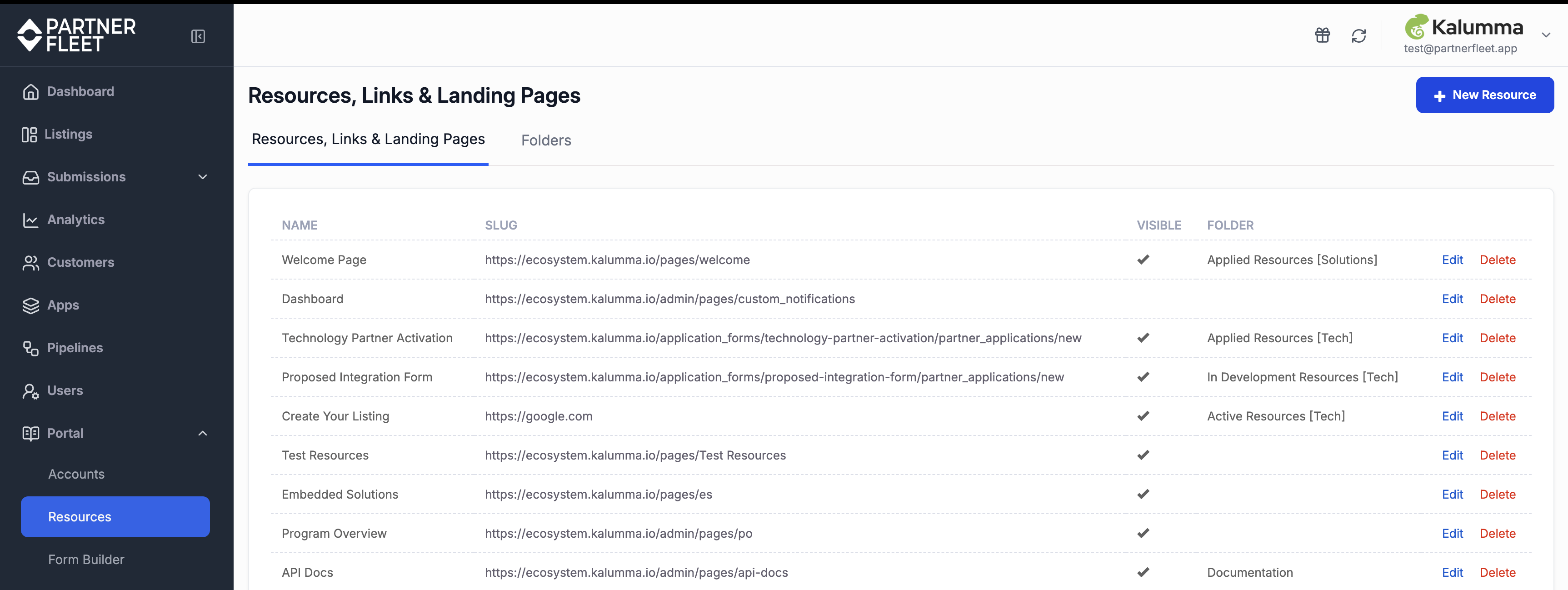Delete the Proposed Integration Form

1498,377
